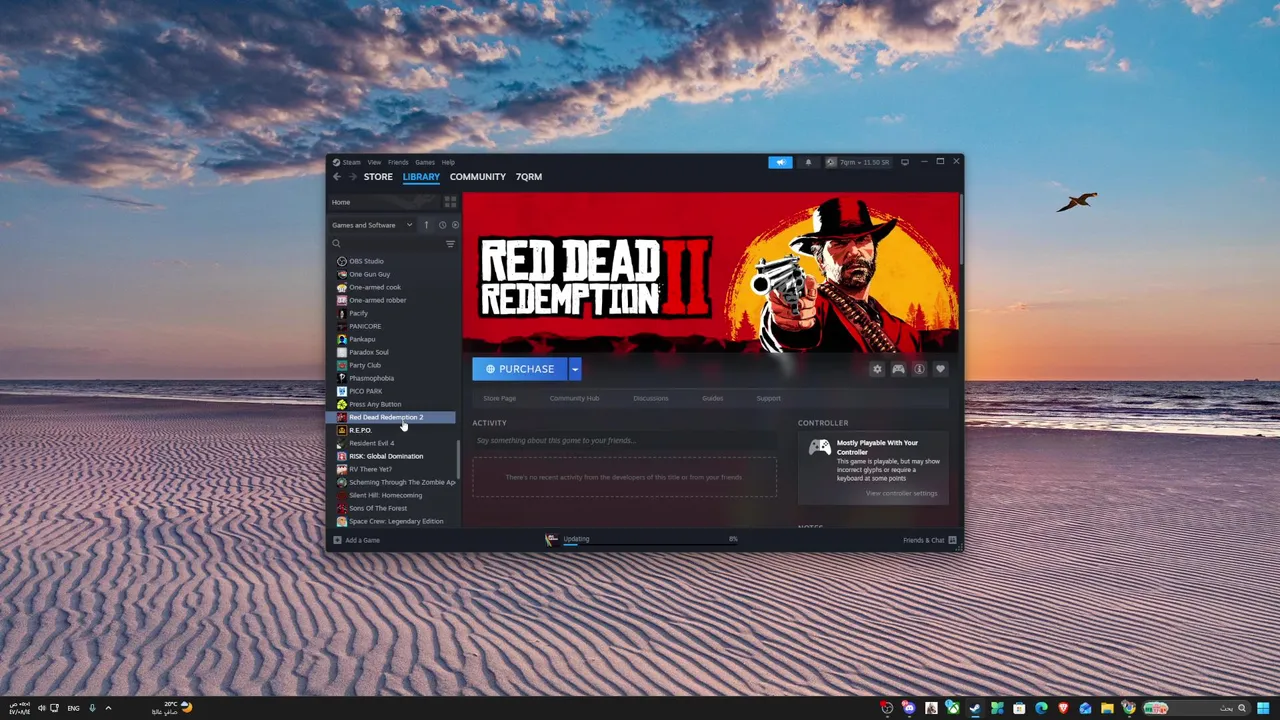
Task: Open the View menu
Action: (374, 162)
